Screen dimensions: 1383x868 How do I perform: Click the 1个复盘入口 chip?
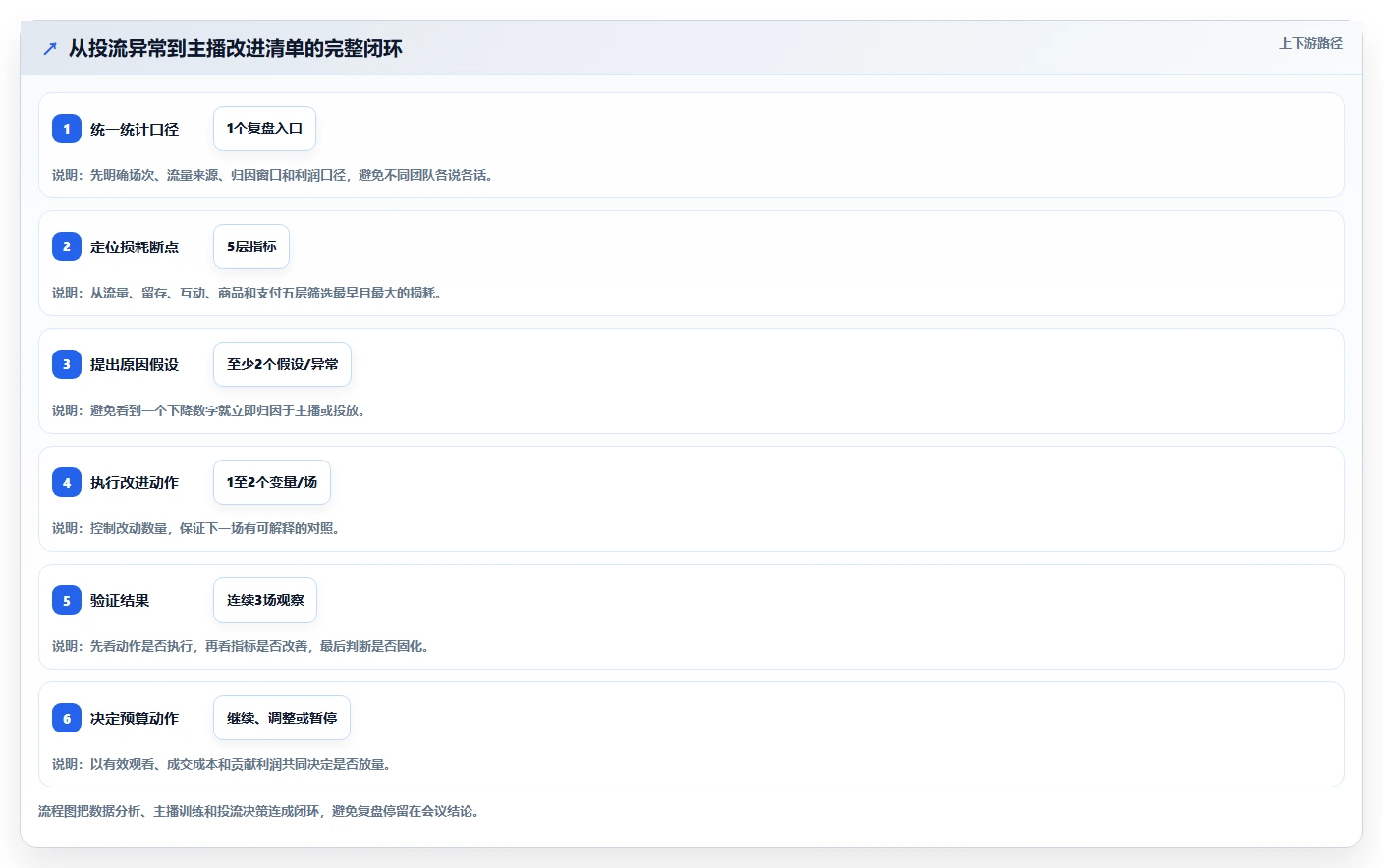coord(264,129)
